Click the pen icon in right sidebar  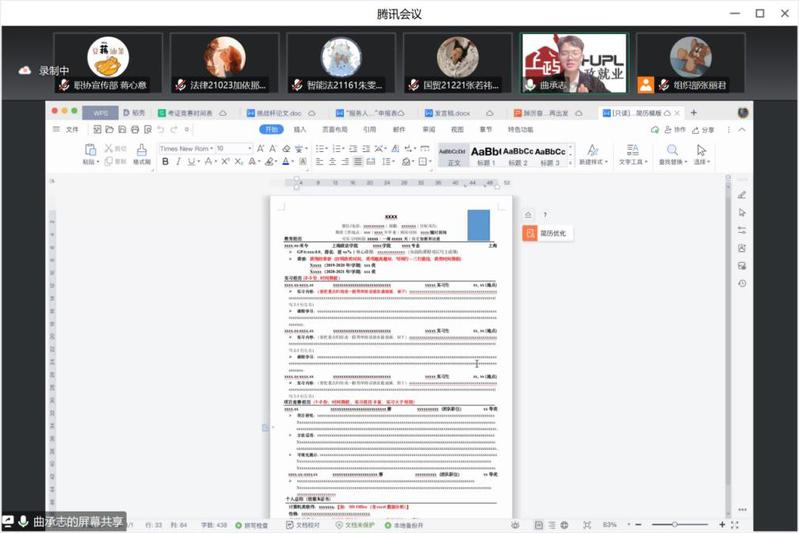coord(741,194)
